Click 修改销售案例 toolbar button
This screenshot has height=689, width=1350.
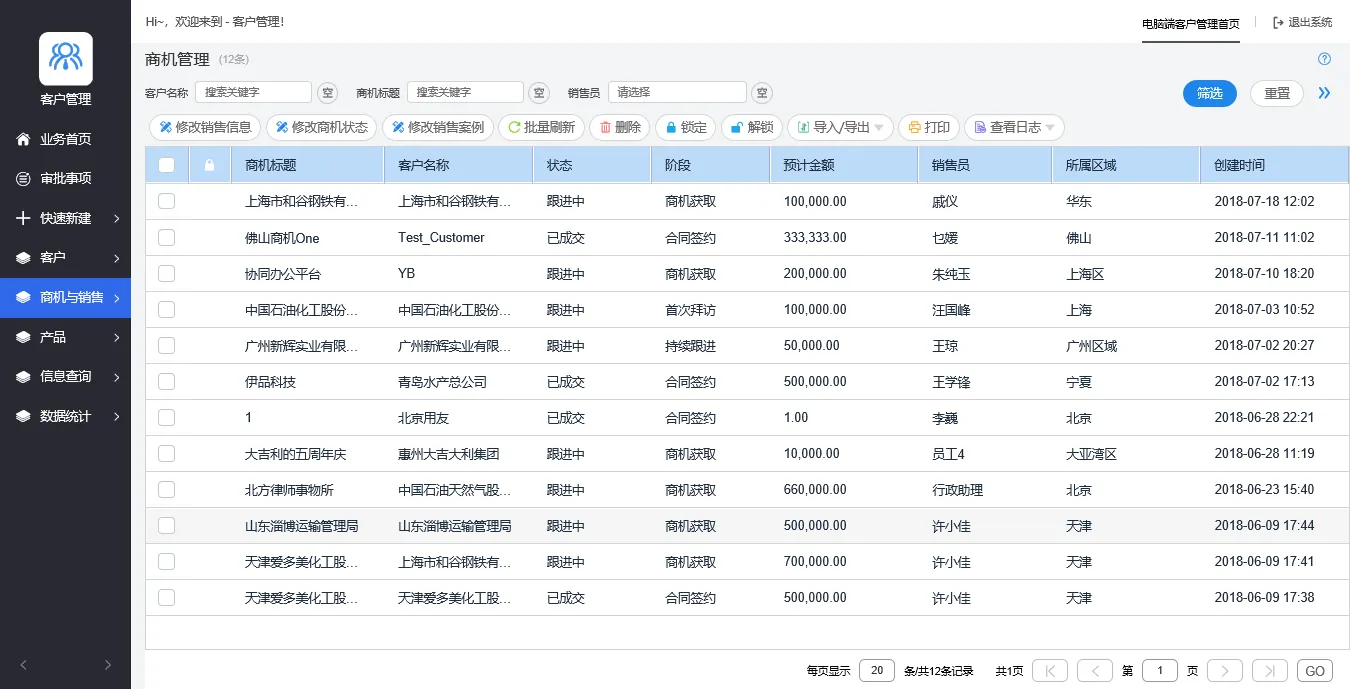point(438,127)
